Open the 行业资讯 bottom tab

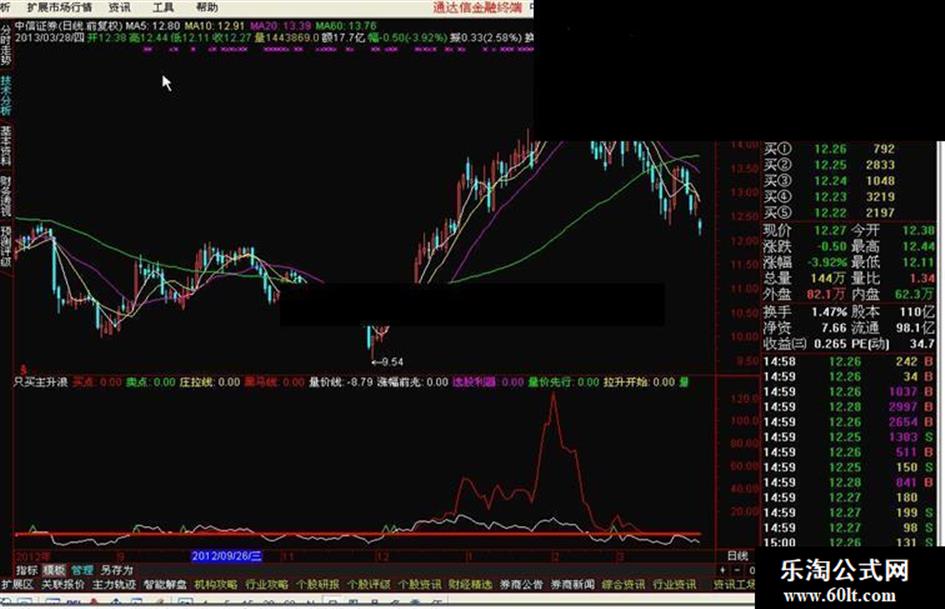coord(674,584)
